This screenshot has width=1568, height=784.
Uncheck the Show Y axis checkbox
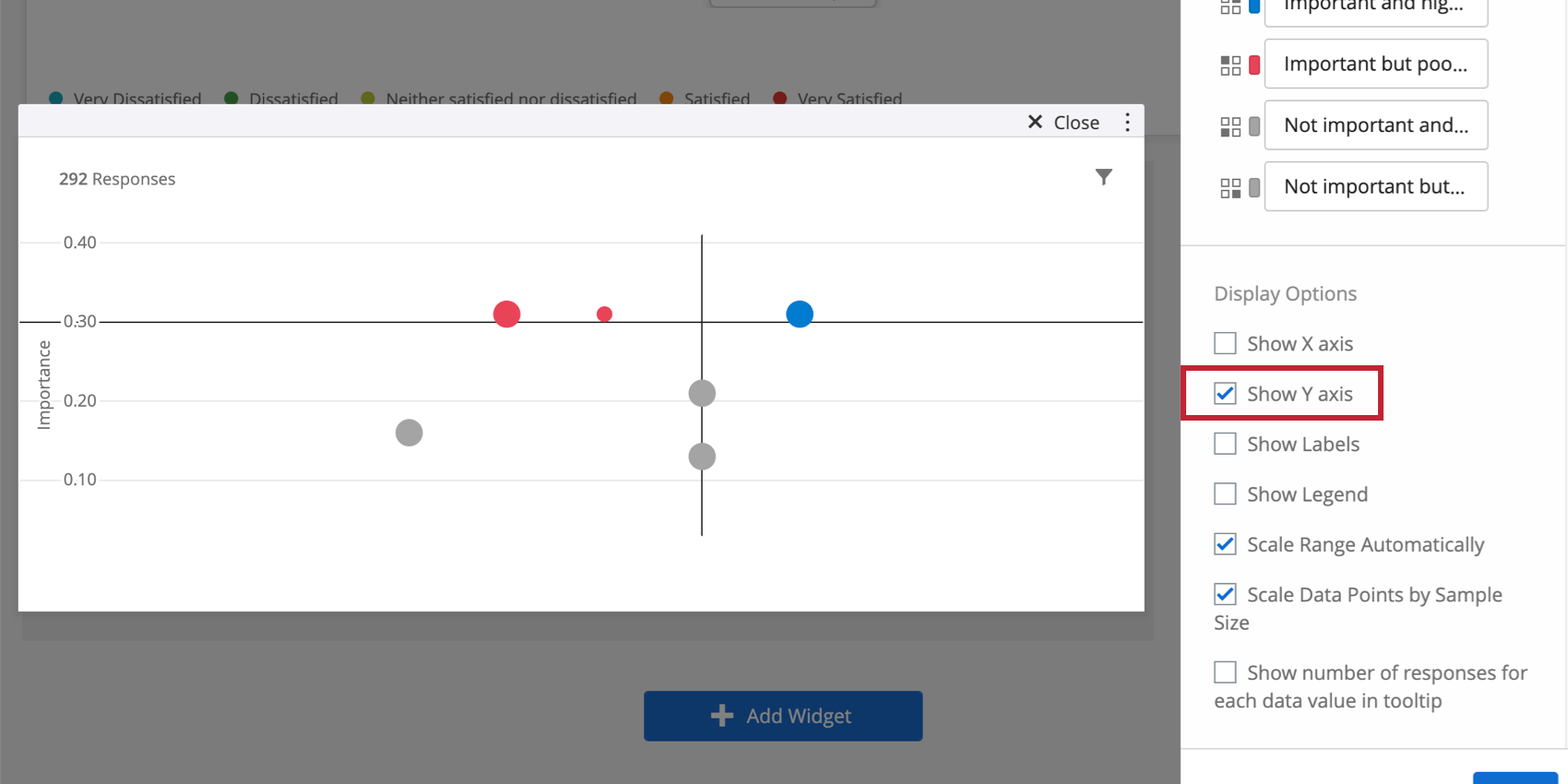point(1225,394)
